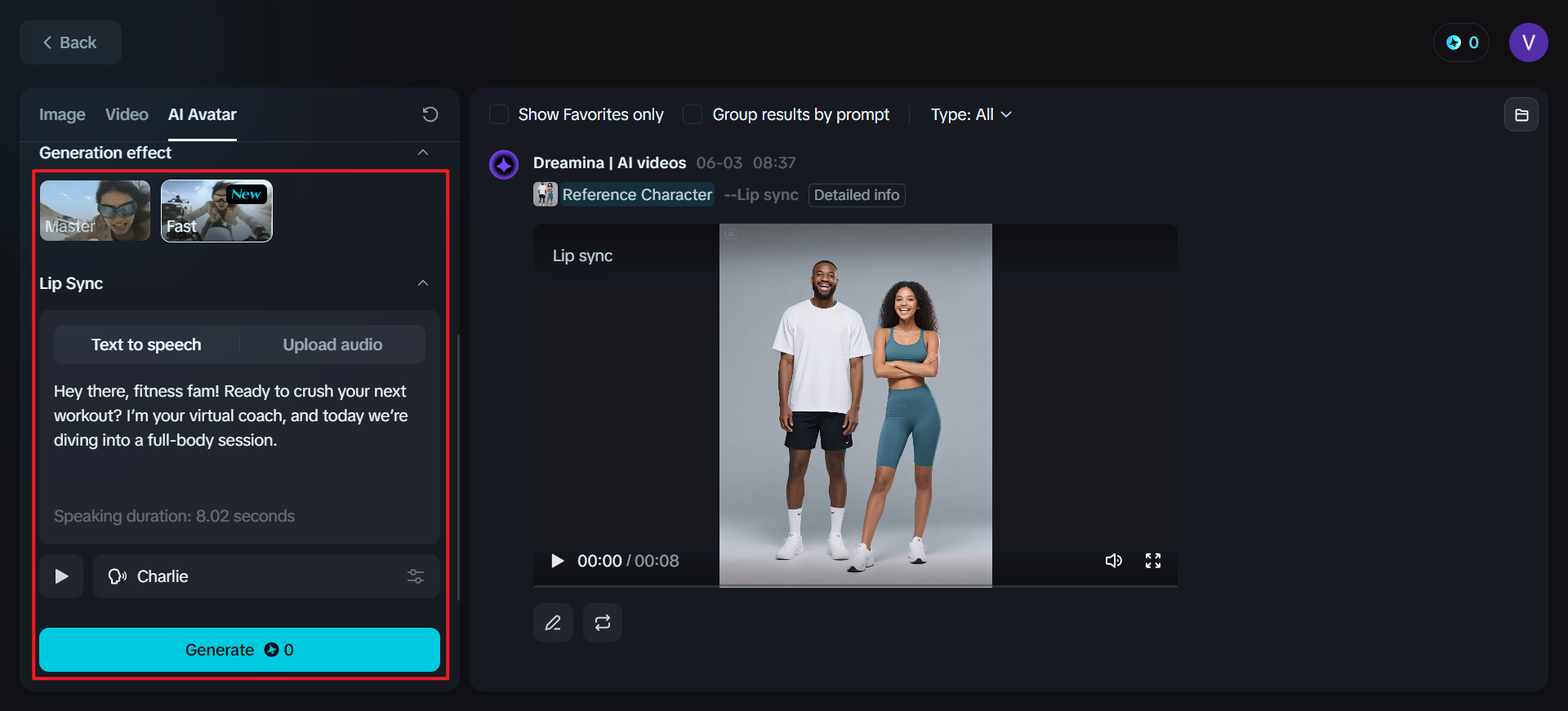Enter fullscreen mode for the video
The image size is (1568, 711).
tap(1153, 561)
